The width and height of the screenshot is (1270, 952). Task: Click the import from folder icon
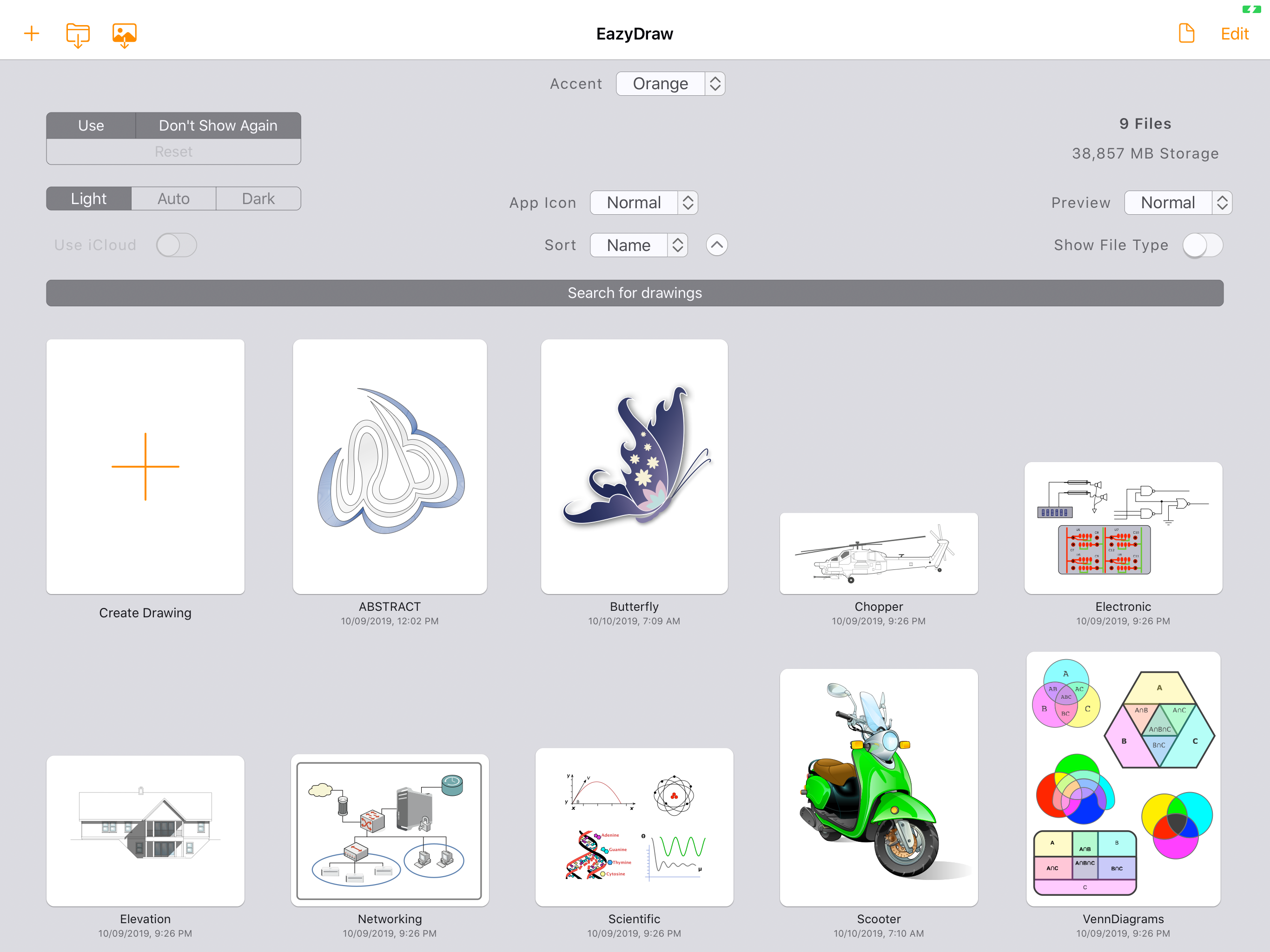pos(78,35)
